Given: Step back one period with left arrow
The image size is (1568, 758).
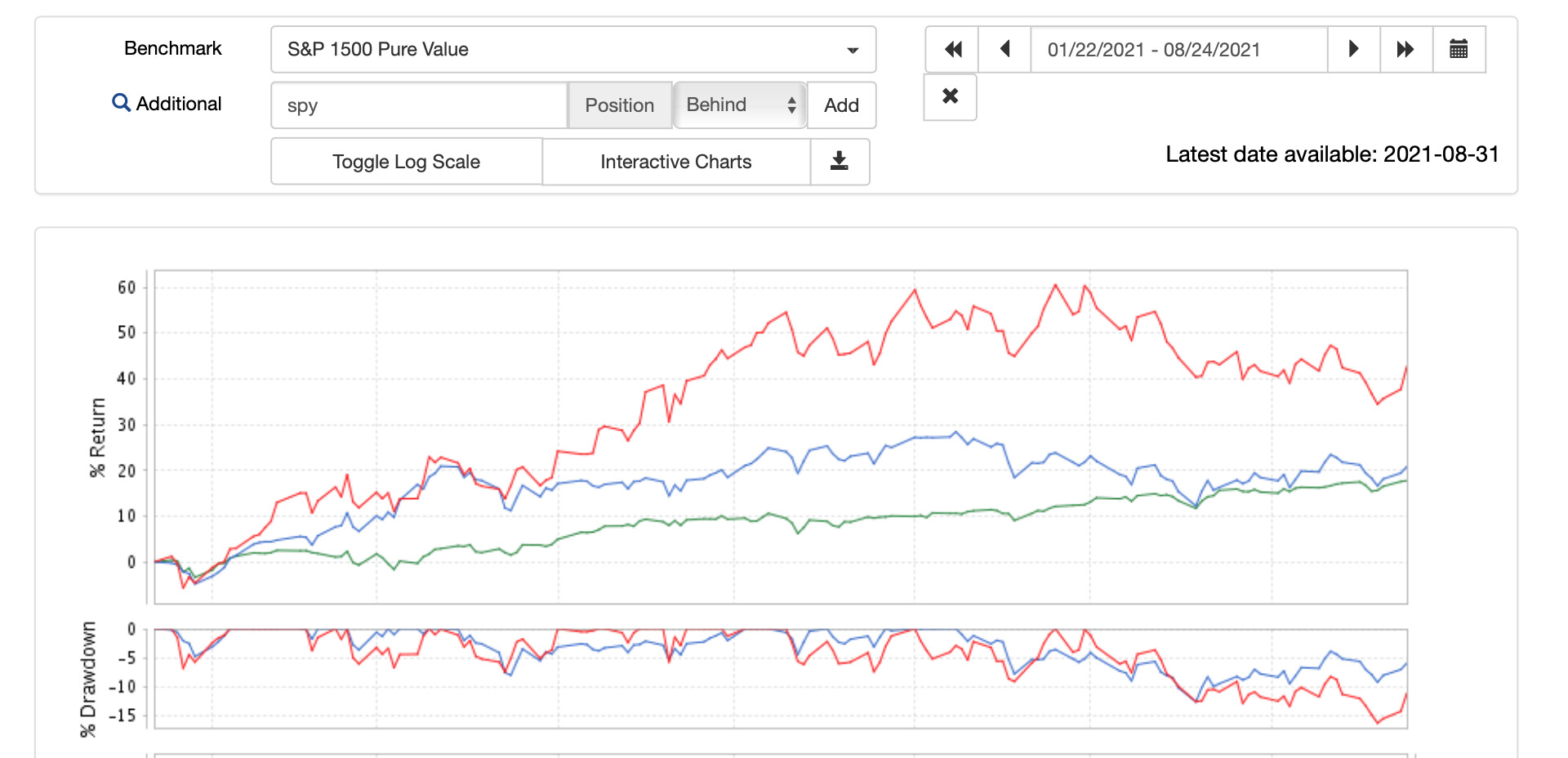Looking at the screenshot, I should tap(1004, 50).
